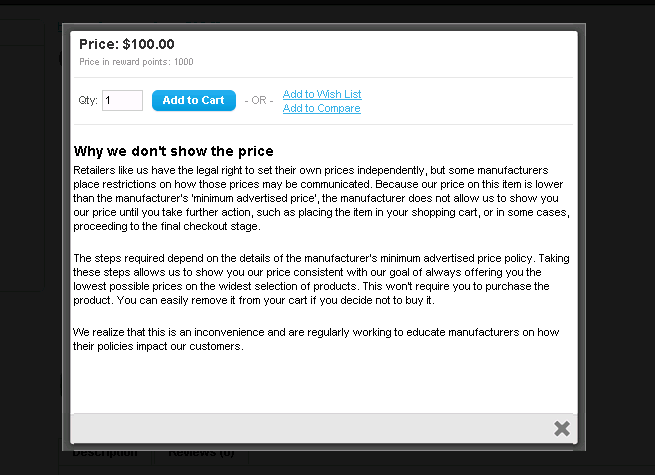This screenshot has width=655, height=475.
Task: Click the 'Why we don't show the price' heading
Action: click(173, 151)
